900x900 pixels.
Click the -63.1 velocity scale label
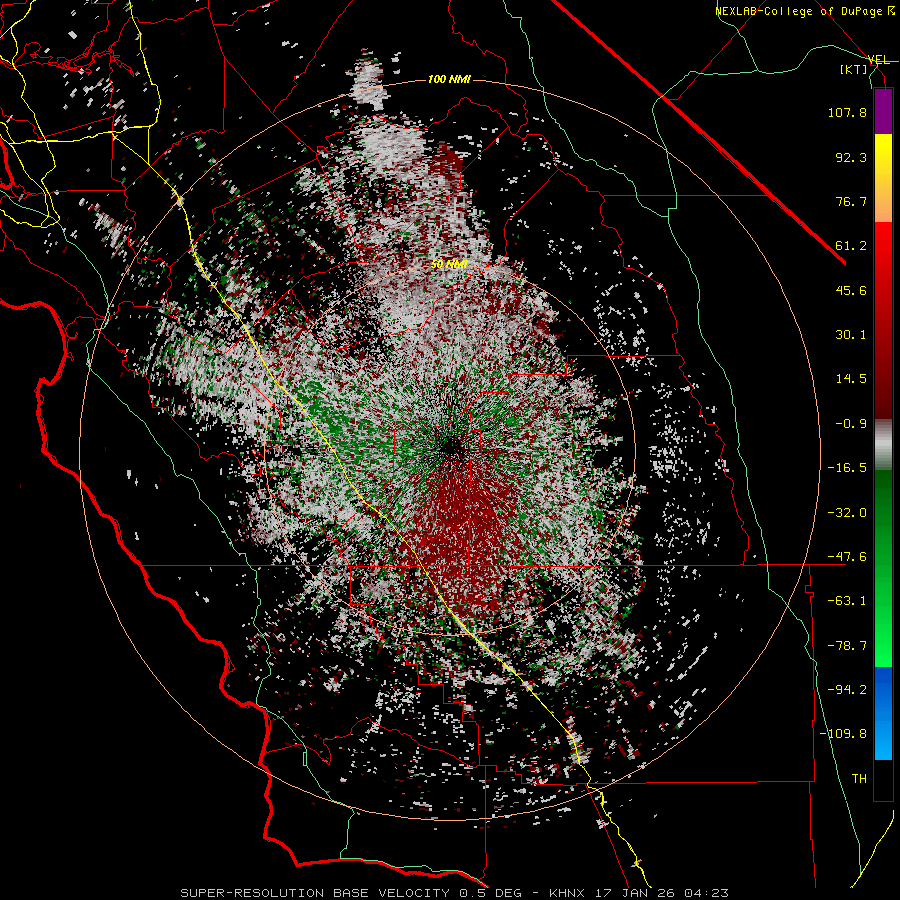pyautogui.click(x=847, y=600)
